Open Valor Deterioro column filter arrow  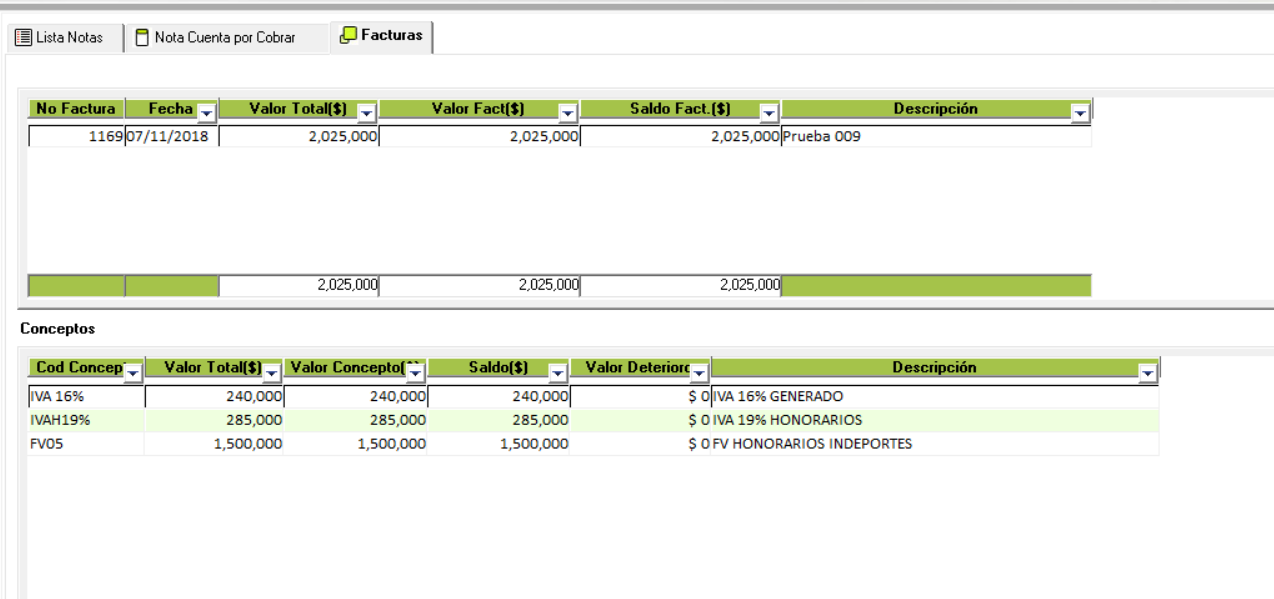click(699, 371)
